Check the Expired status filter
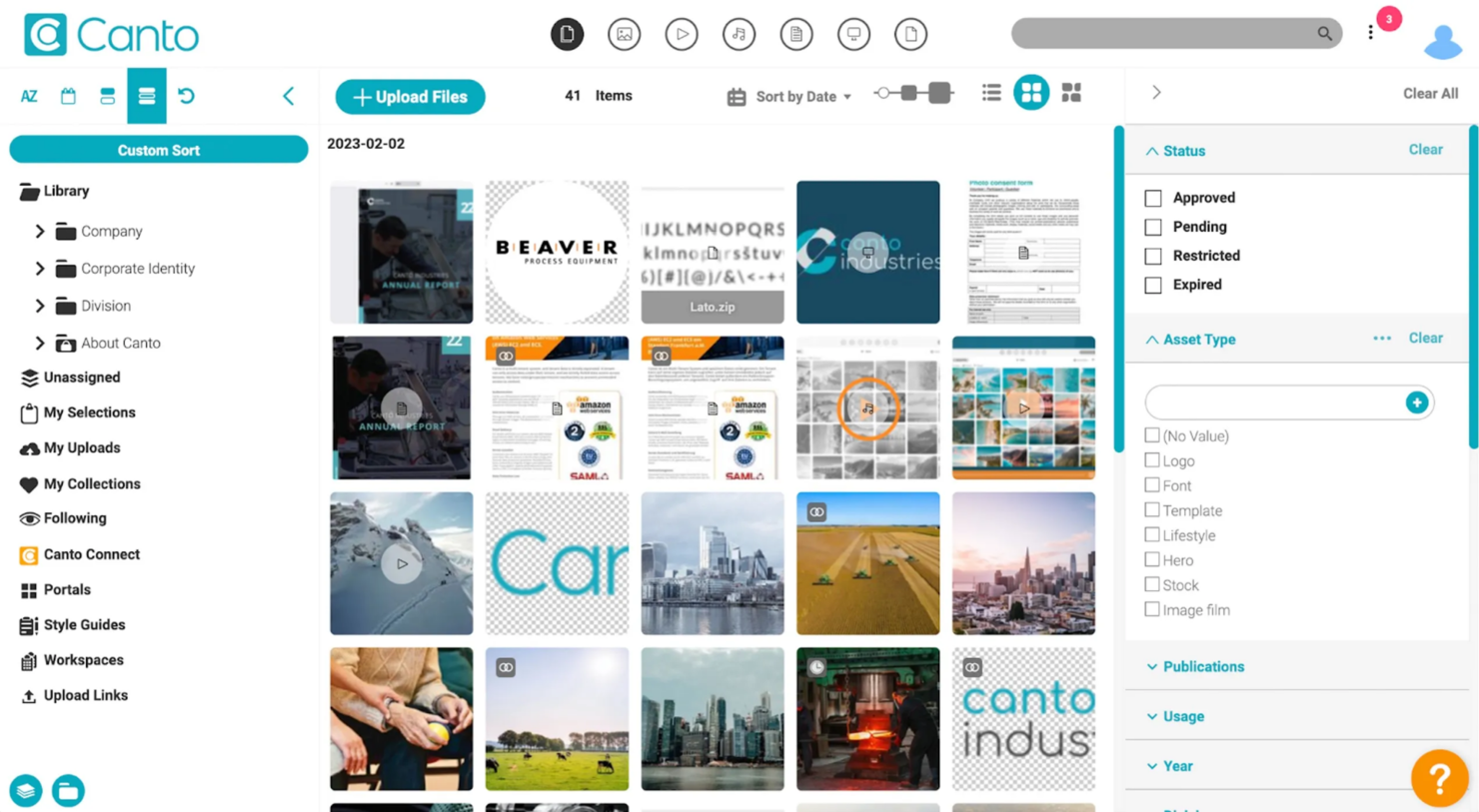 coord(1153,285)
